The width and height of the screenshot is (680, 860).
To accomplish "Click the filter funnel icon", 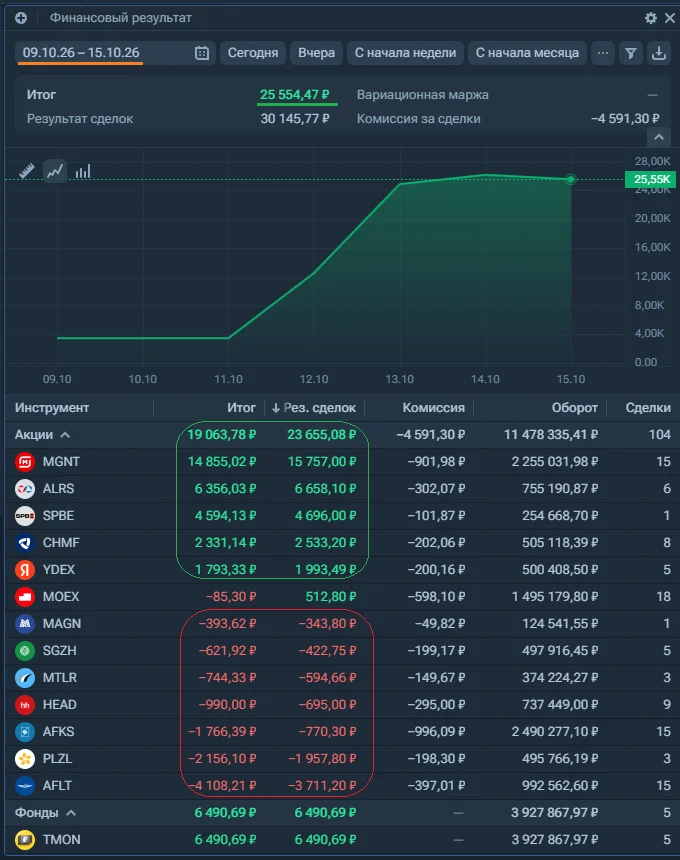I will pos(631,53).
